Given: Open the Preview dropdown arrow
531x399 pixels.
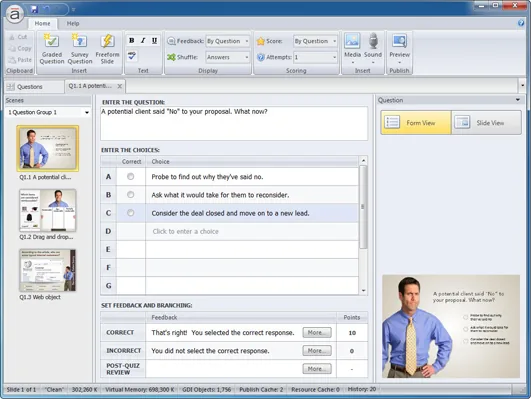Looking at the screenshot, I should (x=399, y=63).
